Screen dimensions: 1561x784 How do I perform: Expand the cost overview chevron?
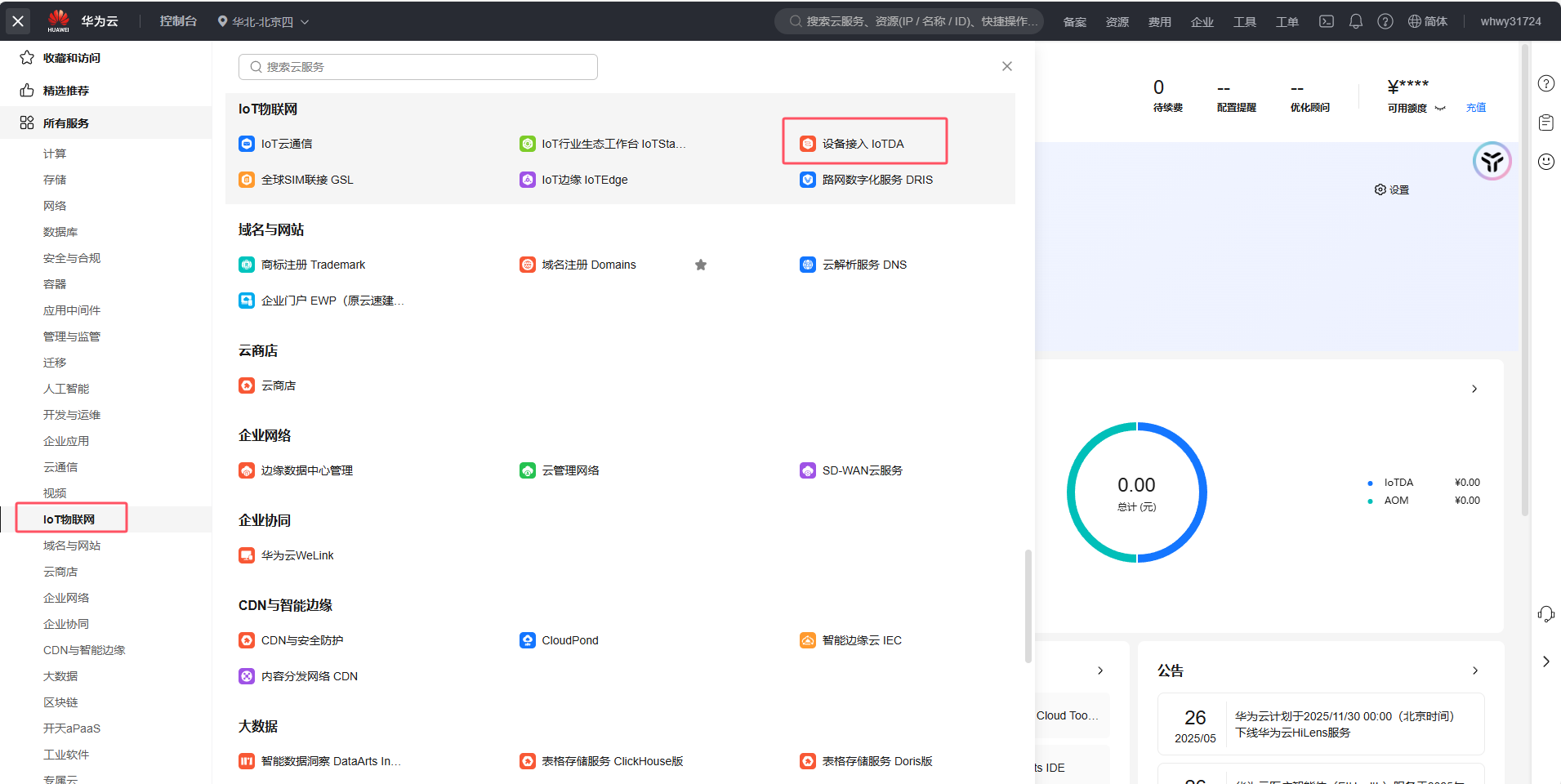(1474, 389)
